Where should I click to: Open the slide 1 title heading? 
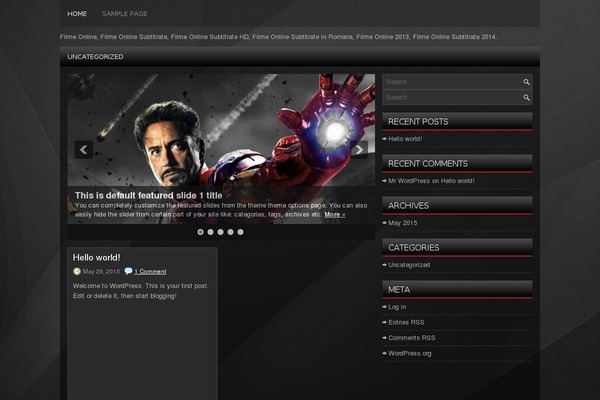click(x=148, y=195)
